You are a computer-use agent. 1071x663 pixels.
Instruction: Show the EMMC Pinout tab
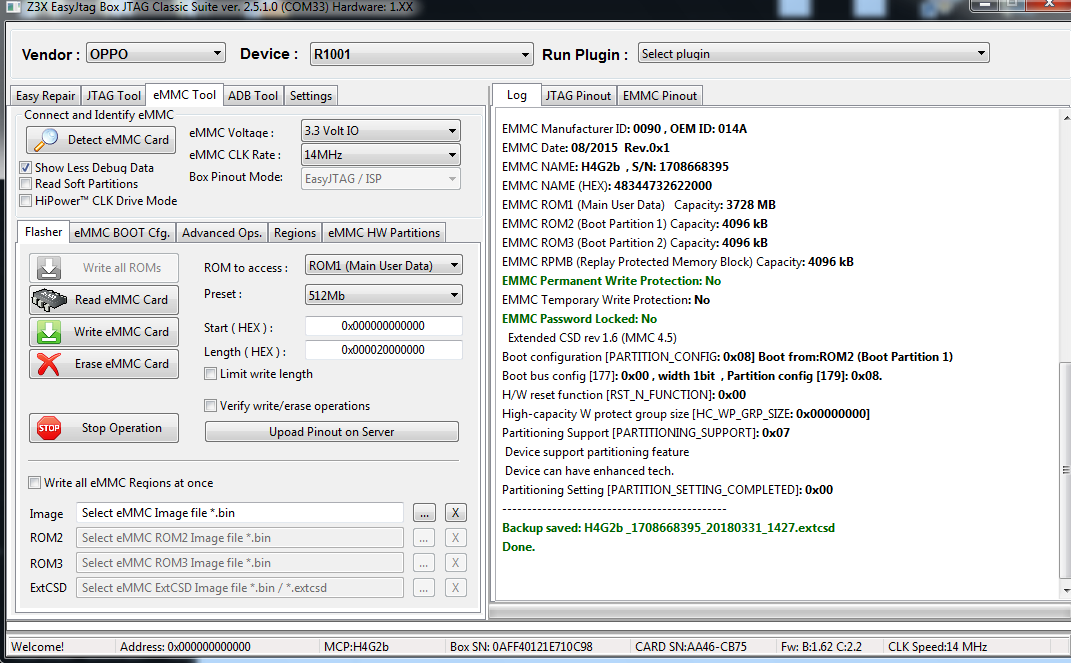pyautogui.click(x=660, y=96)
